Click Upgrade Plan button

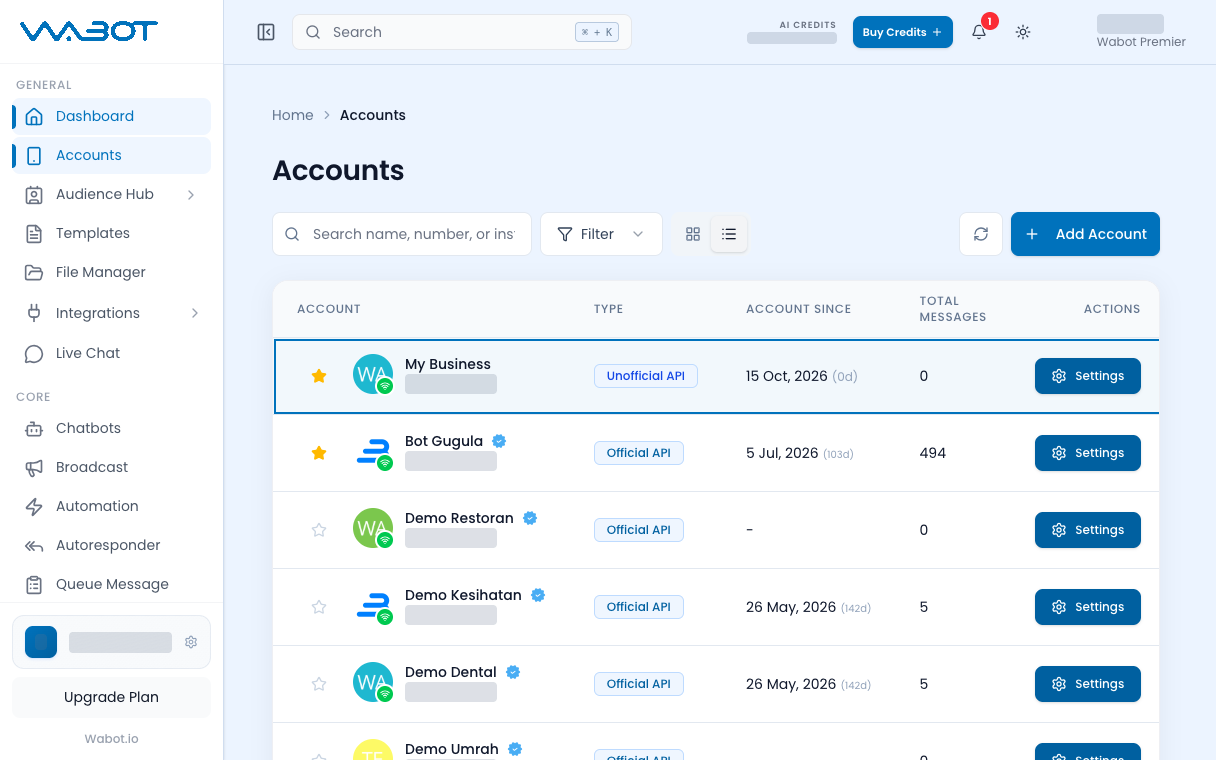tap(111, 697)
